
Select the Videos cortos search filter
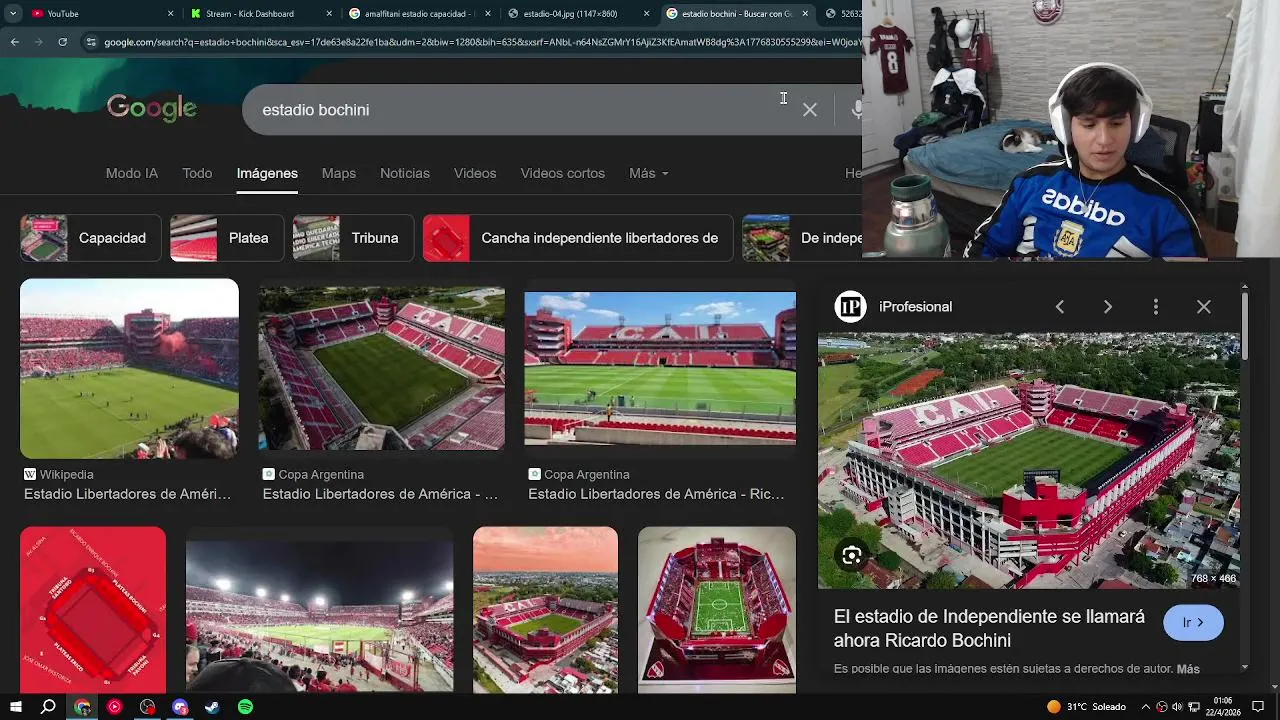point(562,173)
